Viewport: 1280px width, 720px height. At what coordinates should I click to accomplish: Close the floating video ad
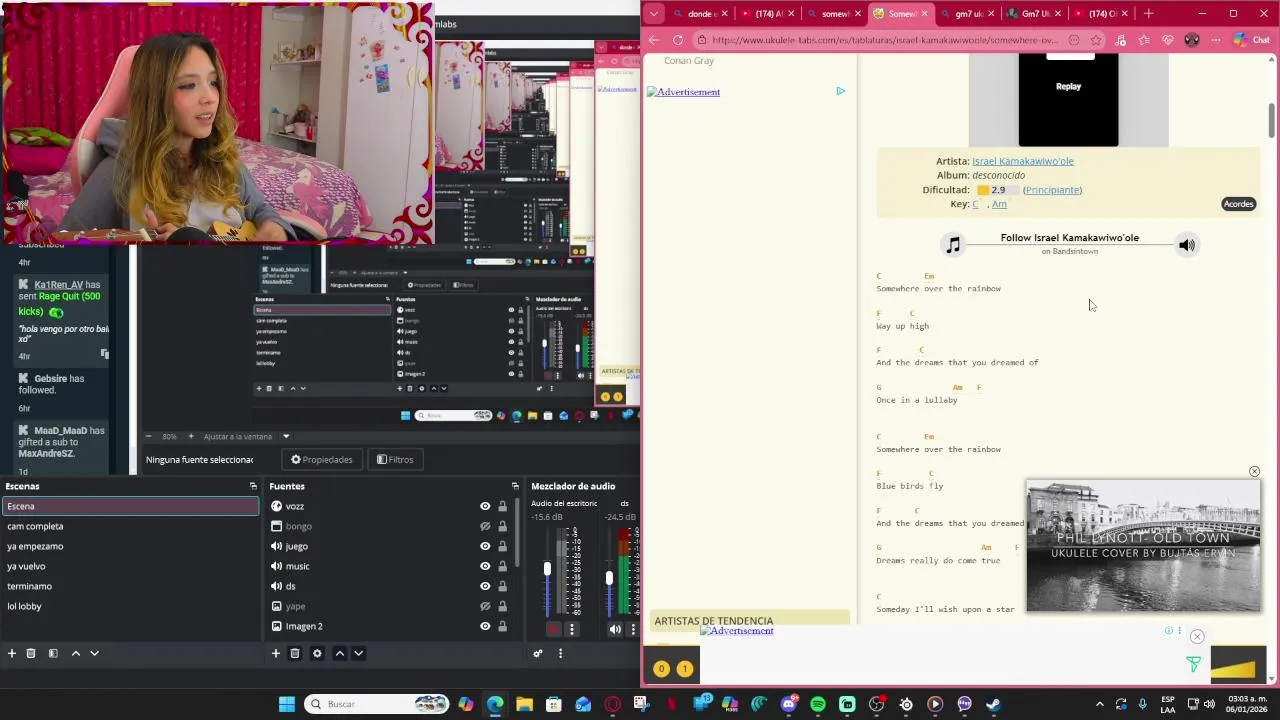point(1254,471)
